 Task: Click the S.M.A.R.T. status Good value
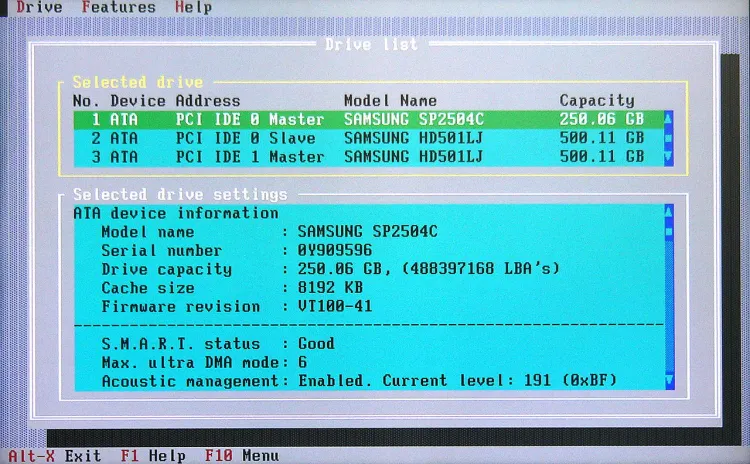(x=316, y=343)
